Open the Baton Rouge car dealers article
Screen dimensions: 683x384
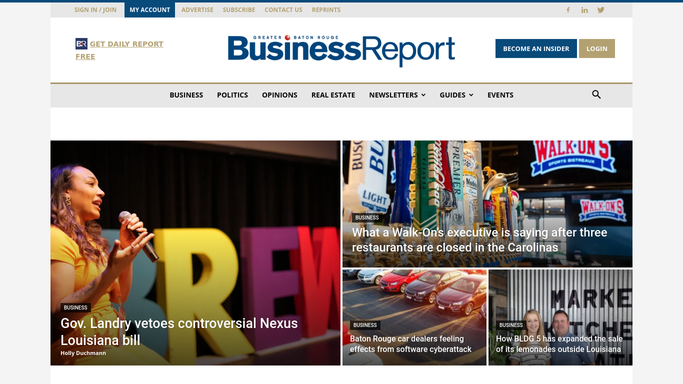click(410, 344)
